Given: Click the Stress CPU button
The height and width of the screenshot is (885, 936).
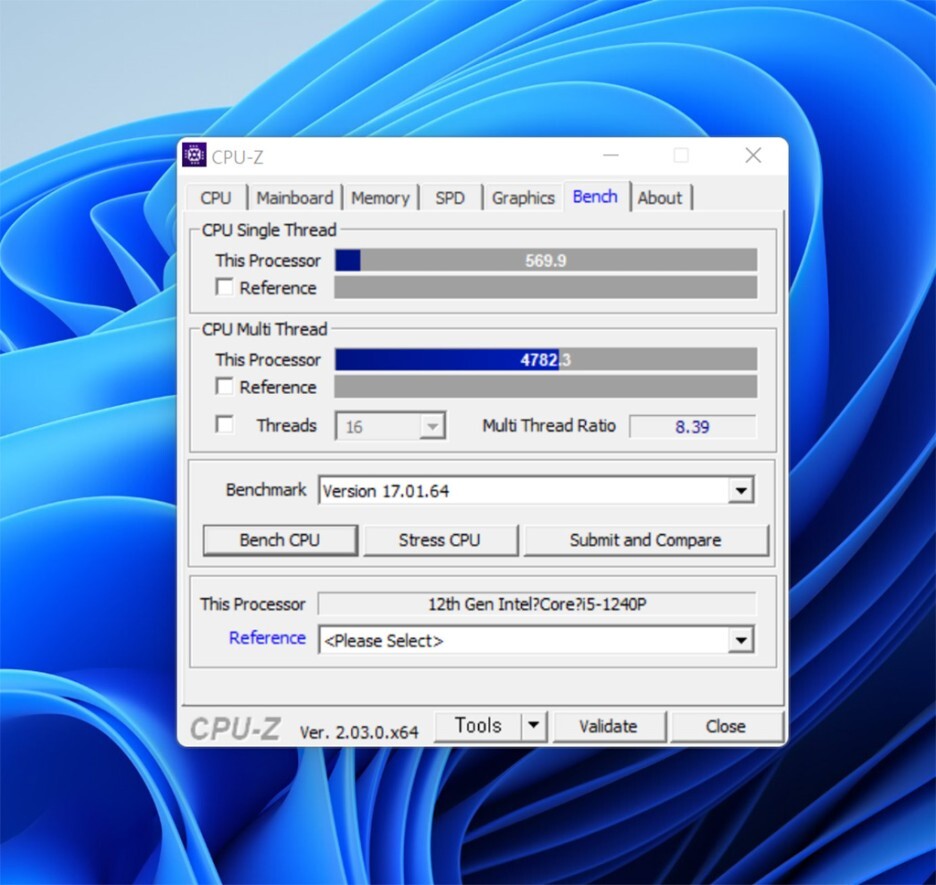Looking at the screenshot, I should coord(440,540).
